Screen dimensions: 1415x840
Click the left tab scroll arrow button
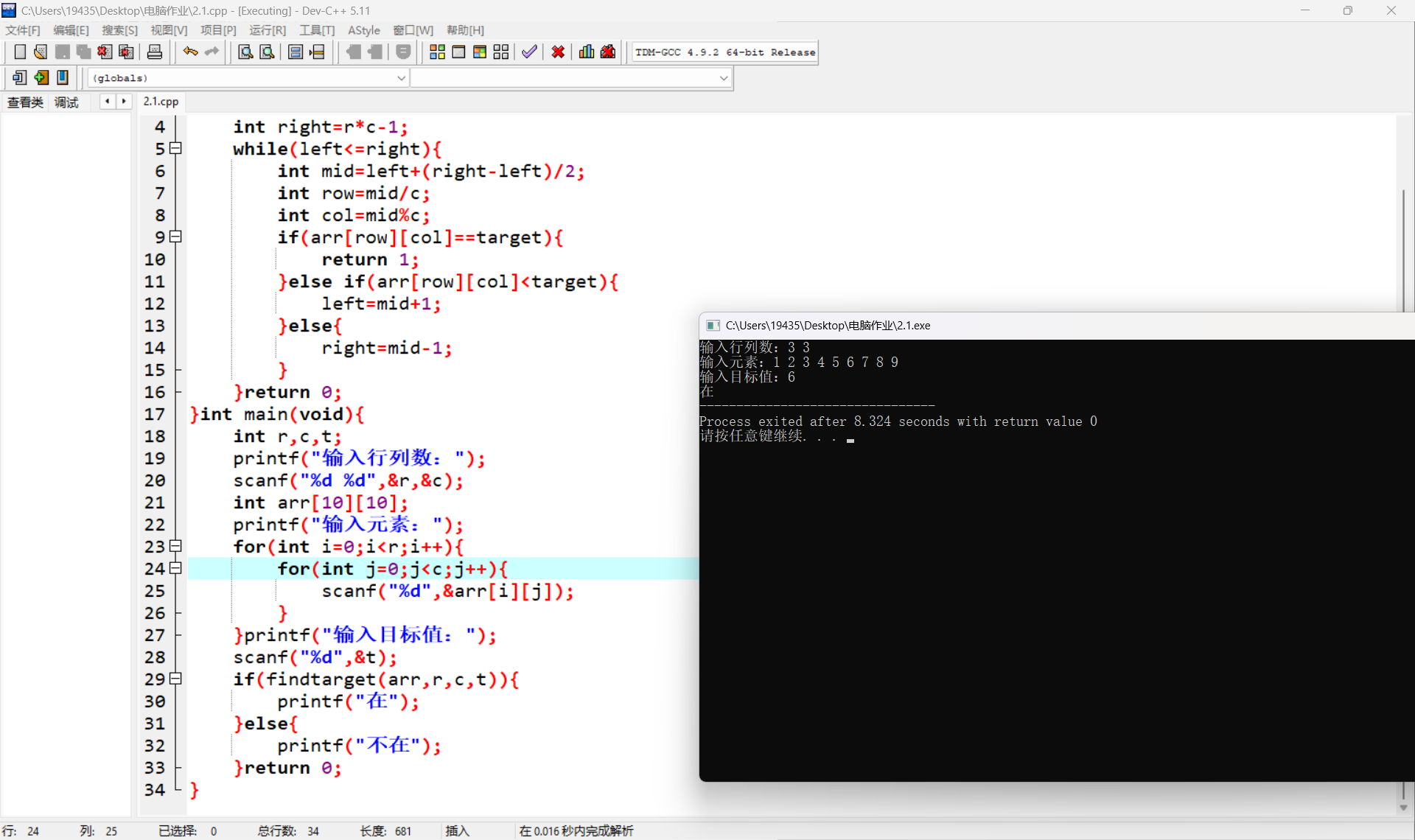point(108,102)
